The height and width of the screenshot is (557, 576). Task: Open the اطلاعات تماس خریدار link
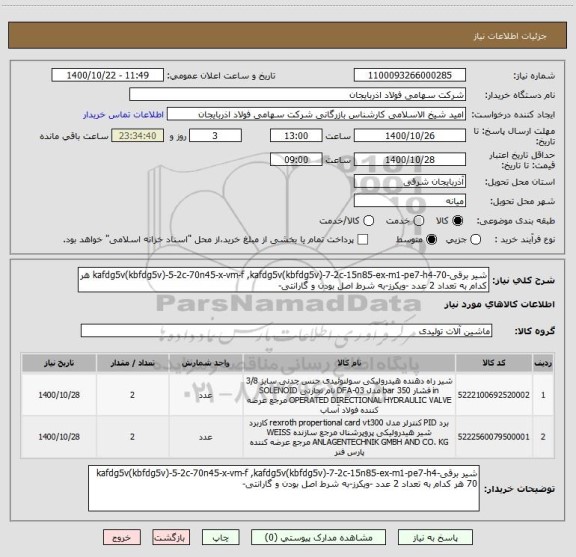[x=123, y=115]
